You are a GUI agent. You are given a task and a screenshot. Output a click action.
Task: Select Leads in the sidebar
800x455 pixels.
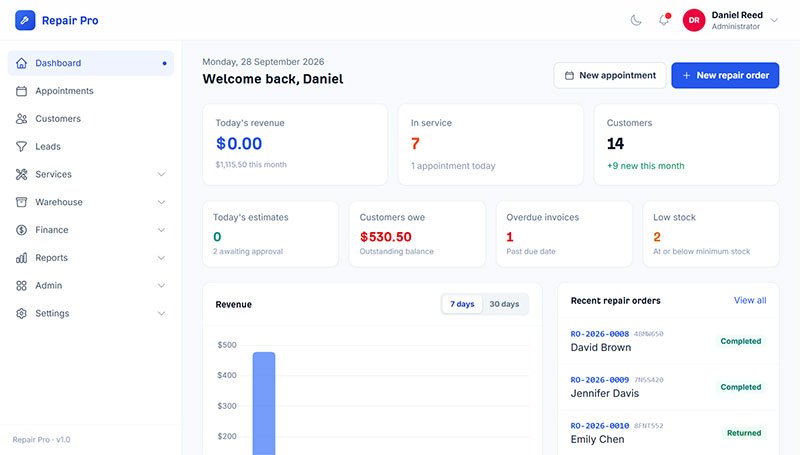(x=91, y=146)
